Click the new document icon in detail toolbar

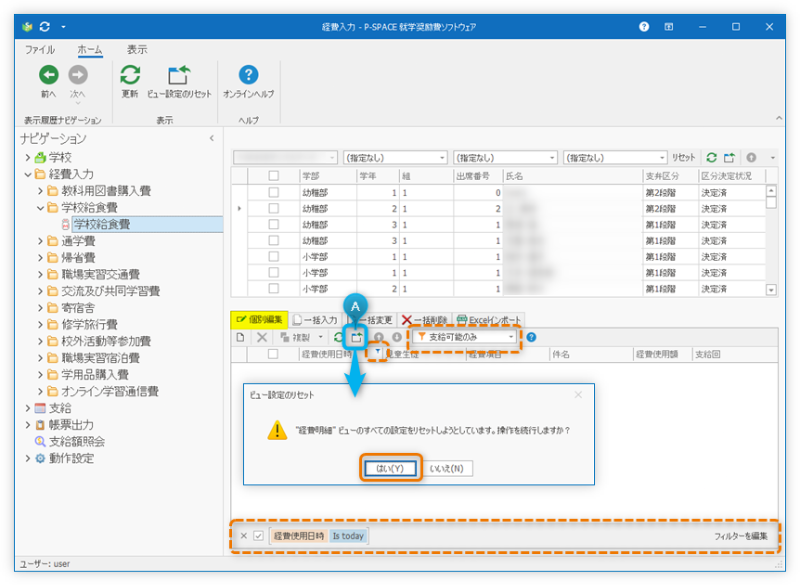click(240, 338)
